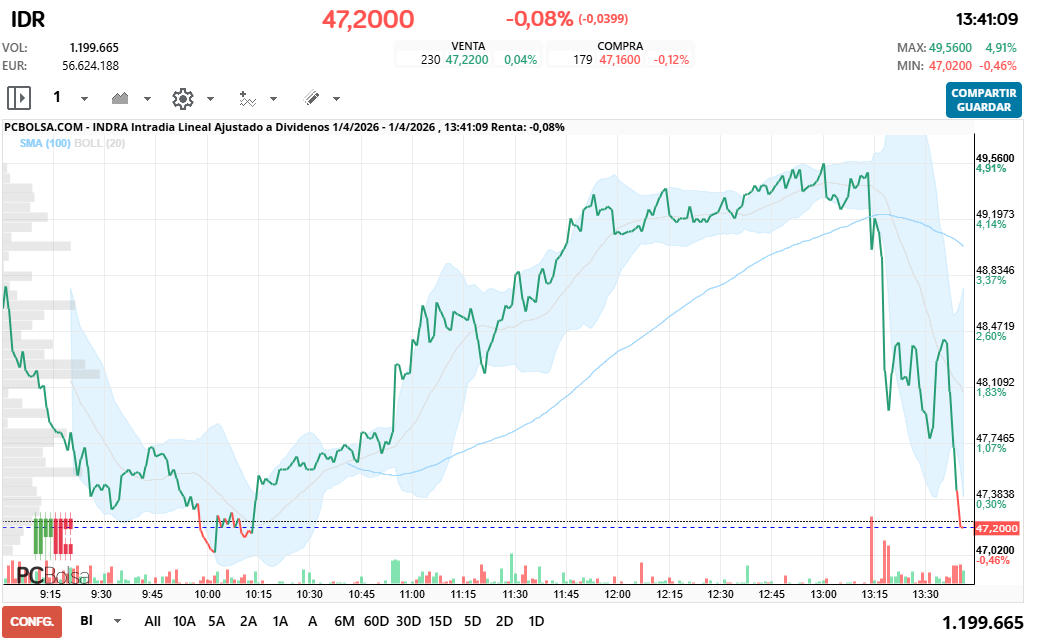Viewport: 1037px width, 643px height.
Task: Click the 49,1973 price axis label
Action: pyautogui.click(x=995, y=214)
